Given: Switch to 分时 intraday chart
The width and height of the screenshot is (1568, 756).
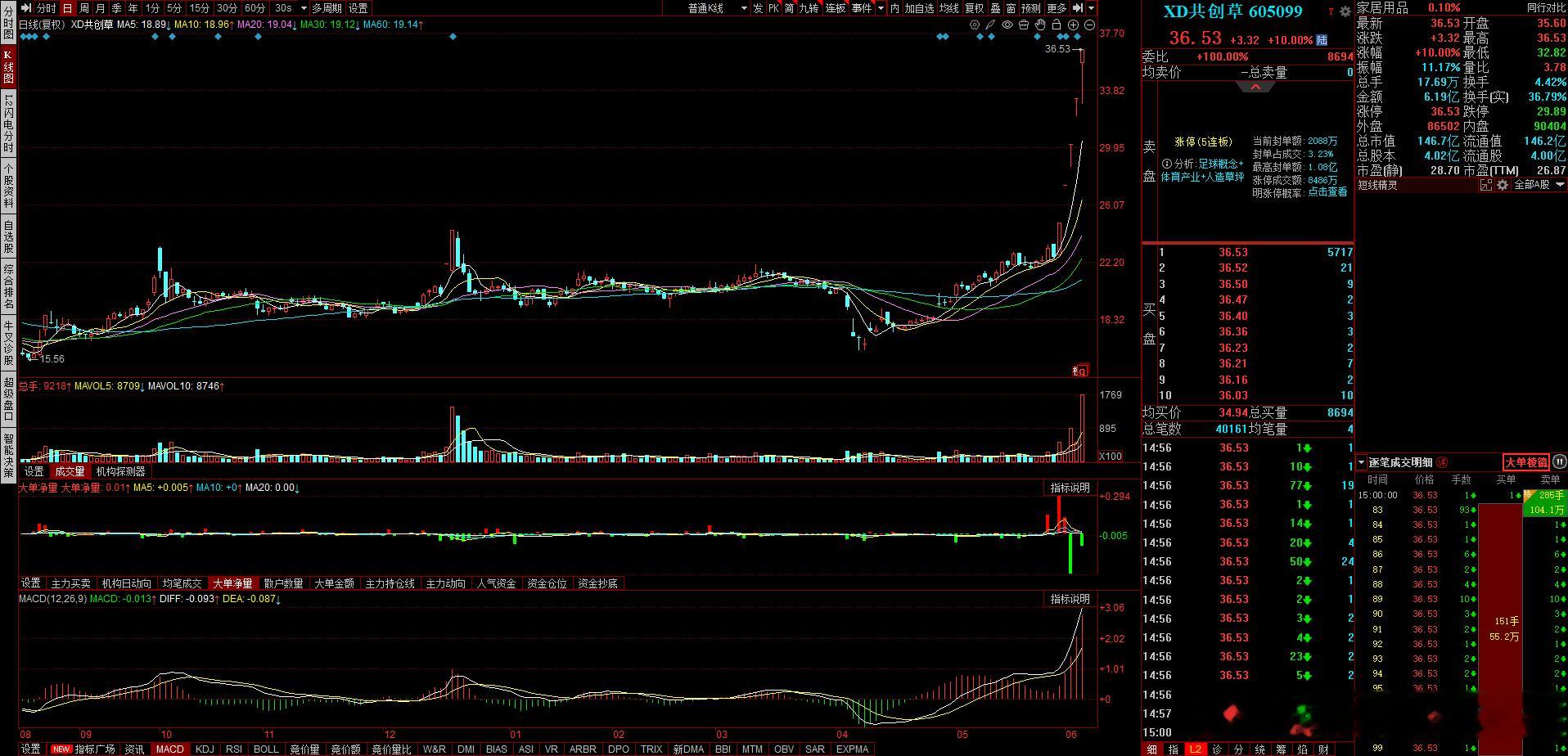Looking at the screenshot, I should tap(46, 7).
